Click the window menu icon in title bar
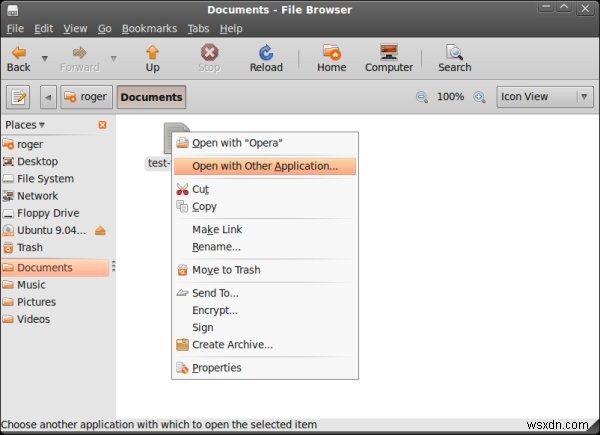600x435 pixels. pos(12,10)
